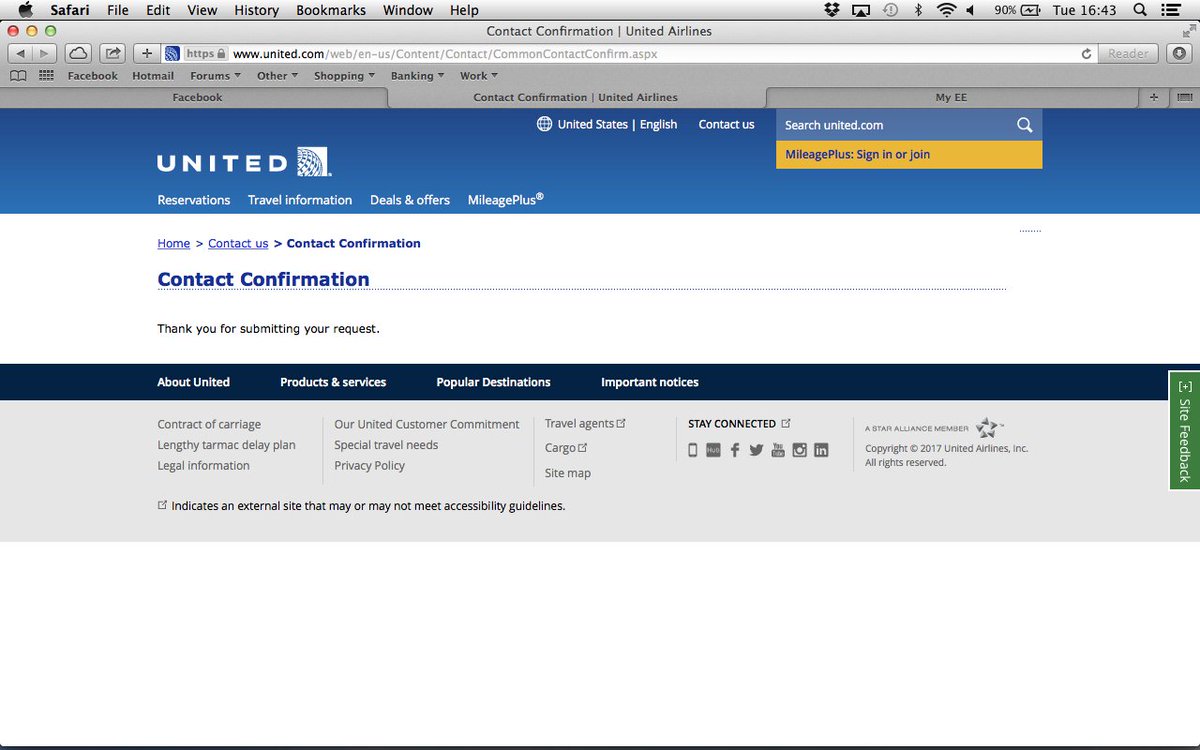Click MileagePlus: Sign in or join
Screen dimensions: 1200x750
[x=909, y=155]
